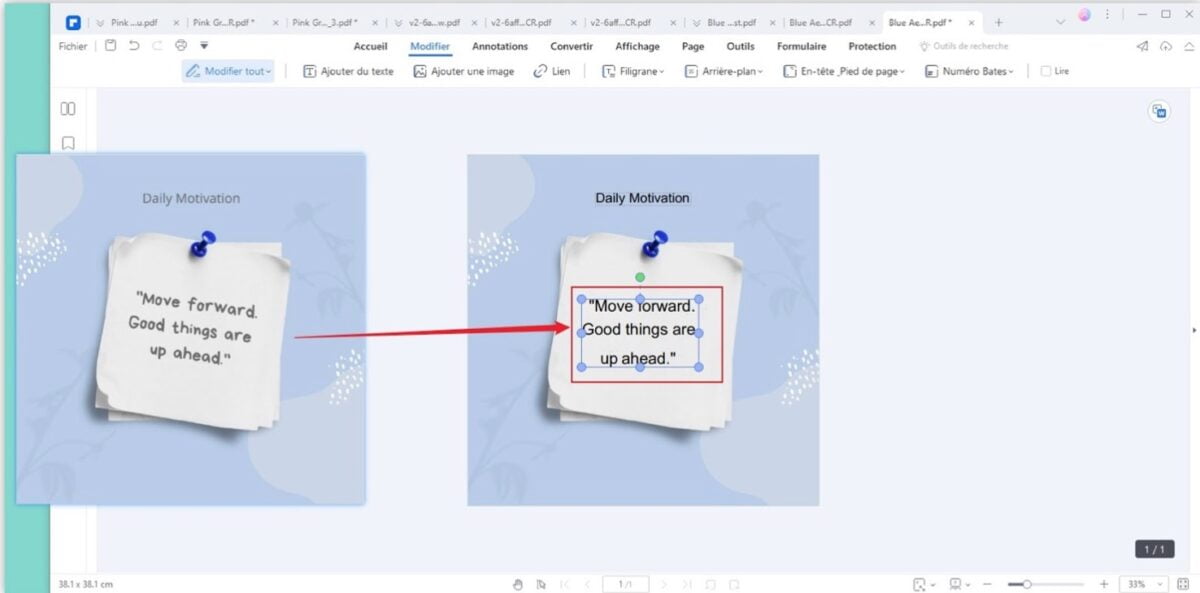
Task: Select the hand pan tool in status bar
Action: click(518, 584)
